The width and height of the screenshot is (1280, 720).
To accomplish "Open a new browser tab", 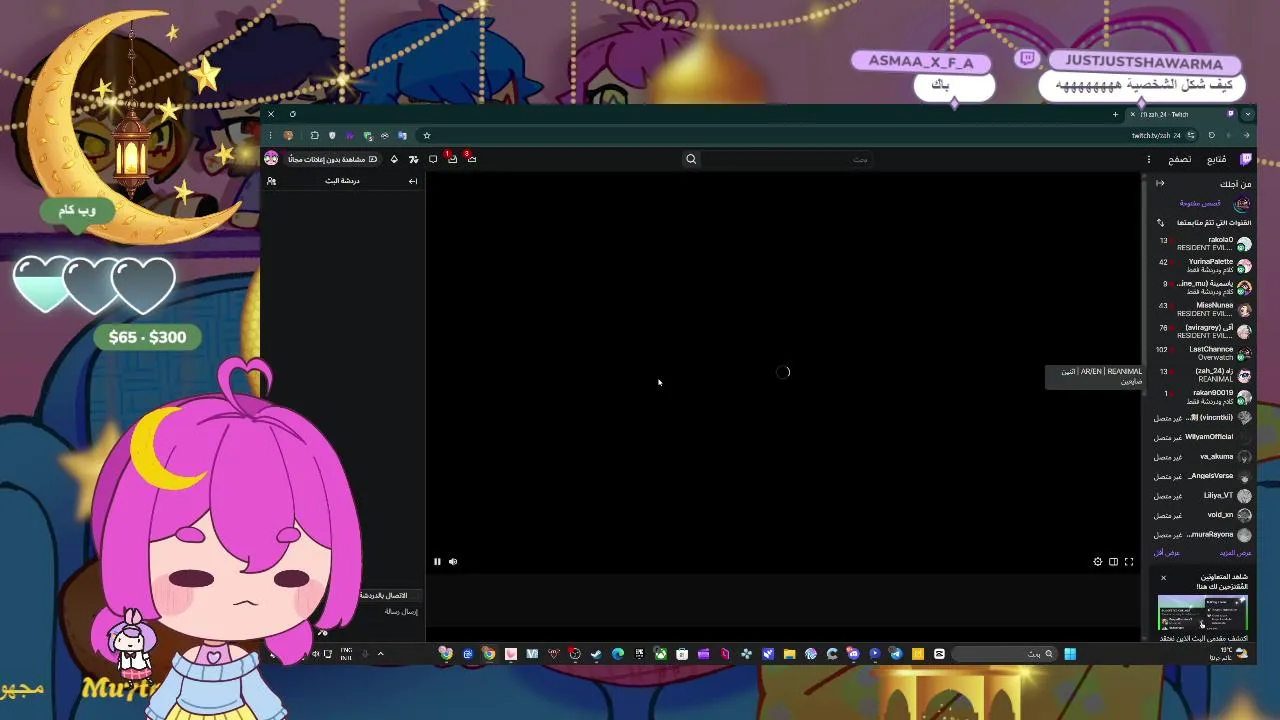I will tap(1115, 114).
